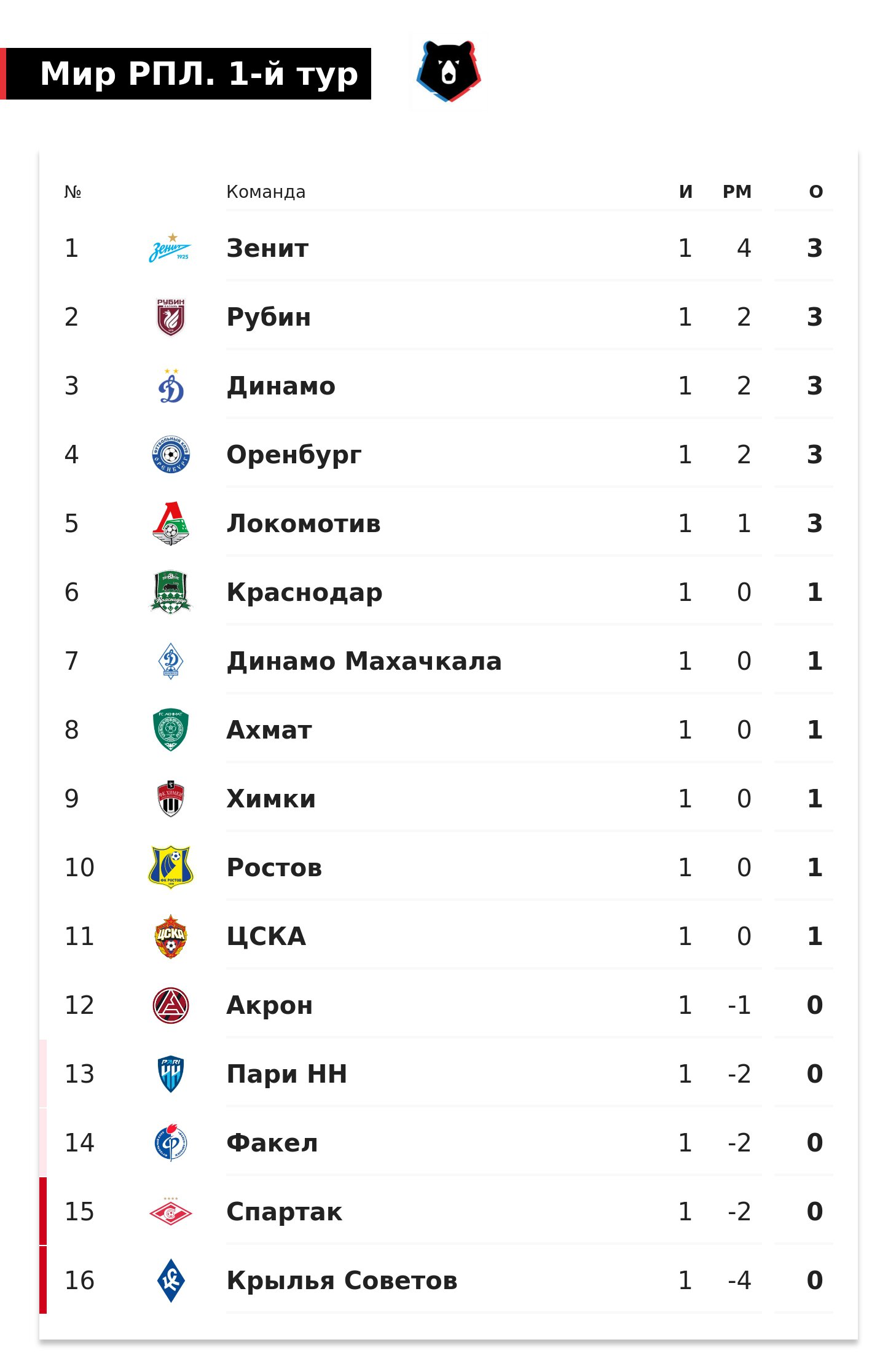Select the Факел team name
This screenshot has height=1369, width=896.
pyautogui.click(x=272, y=1143)
